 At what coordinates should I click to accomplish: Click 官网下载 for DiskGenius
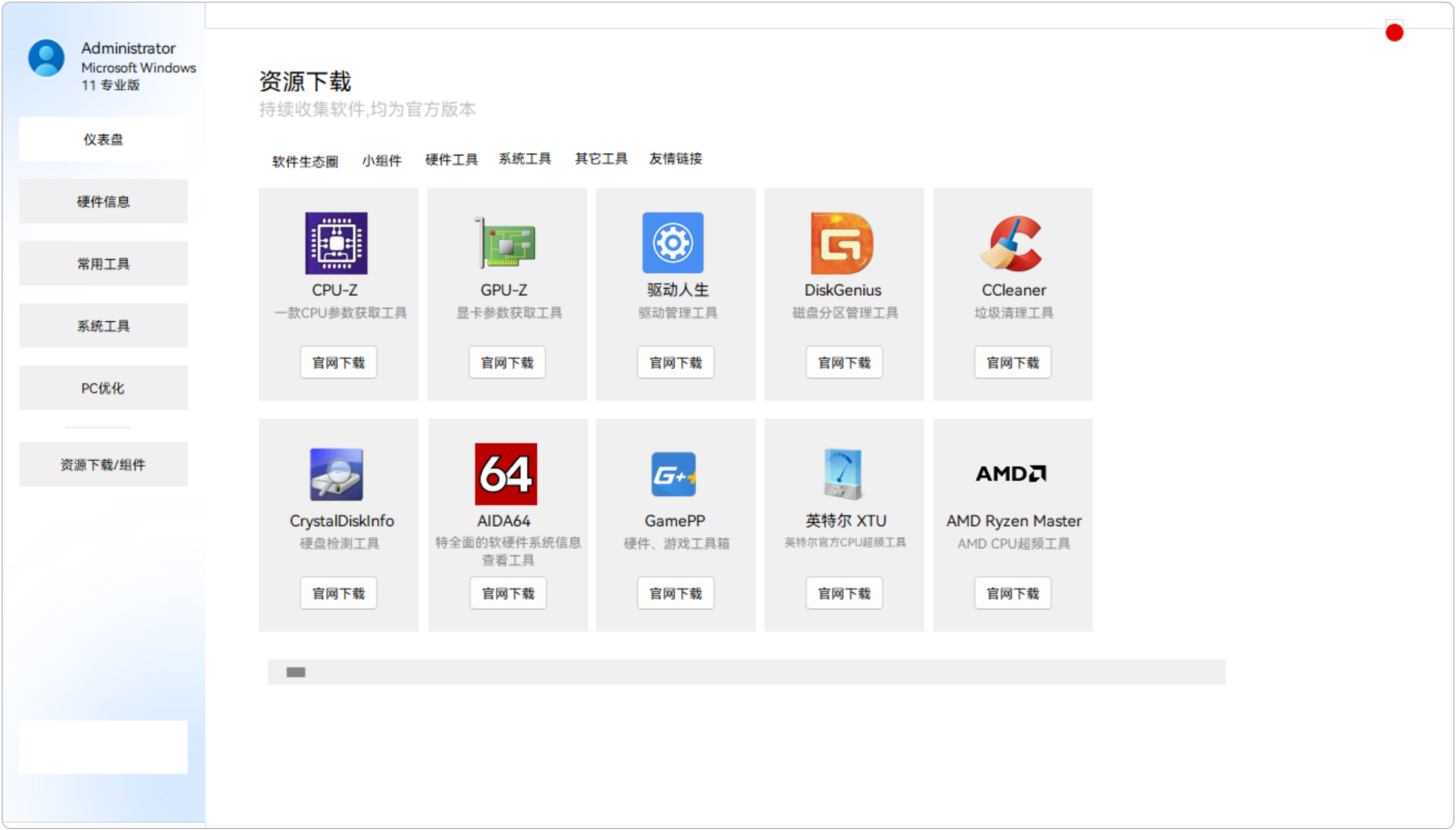point(844,362)
